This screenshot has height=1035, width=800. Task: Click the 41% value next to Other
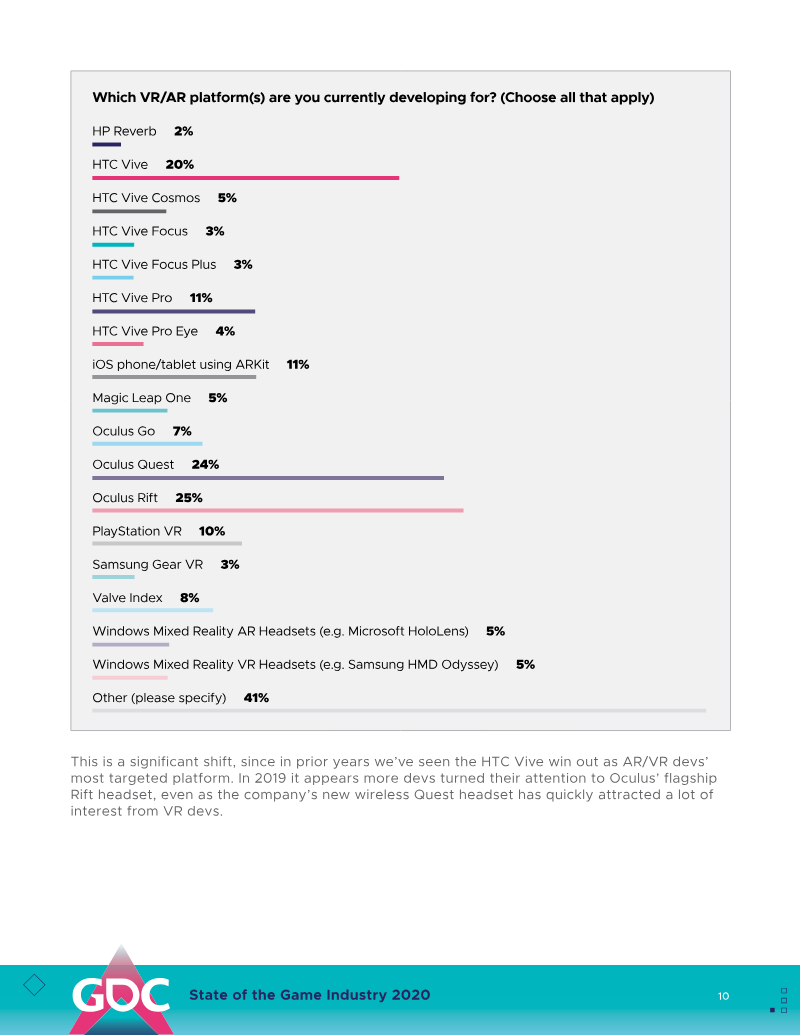point(256,698)
